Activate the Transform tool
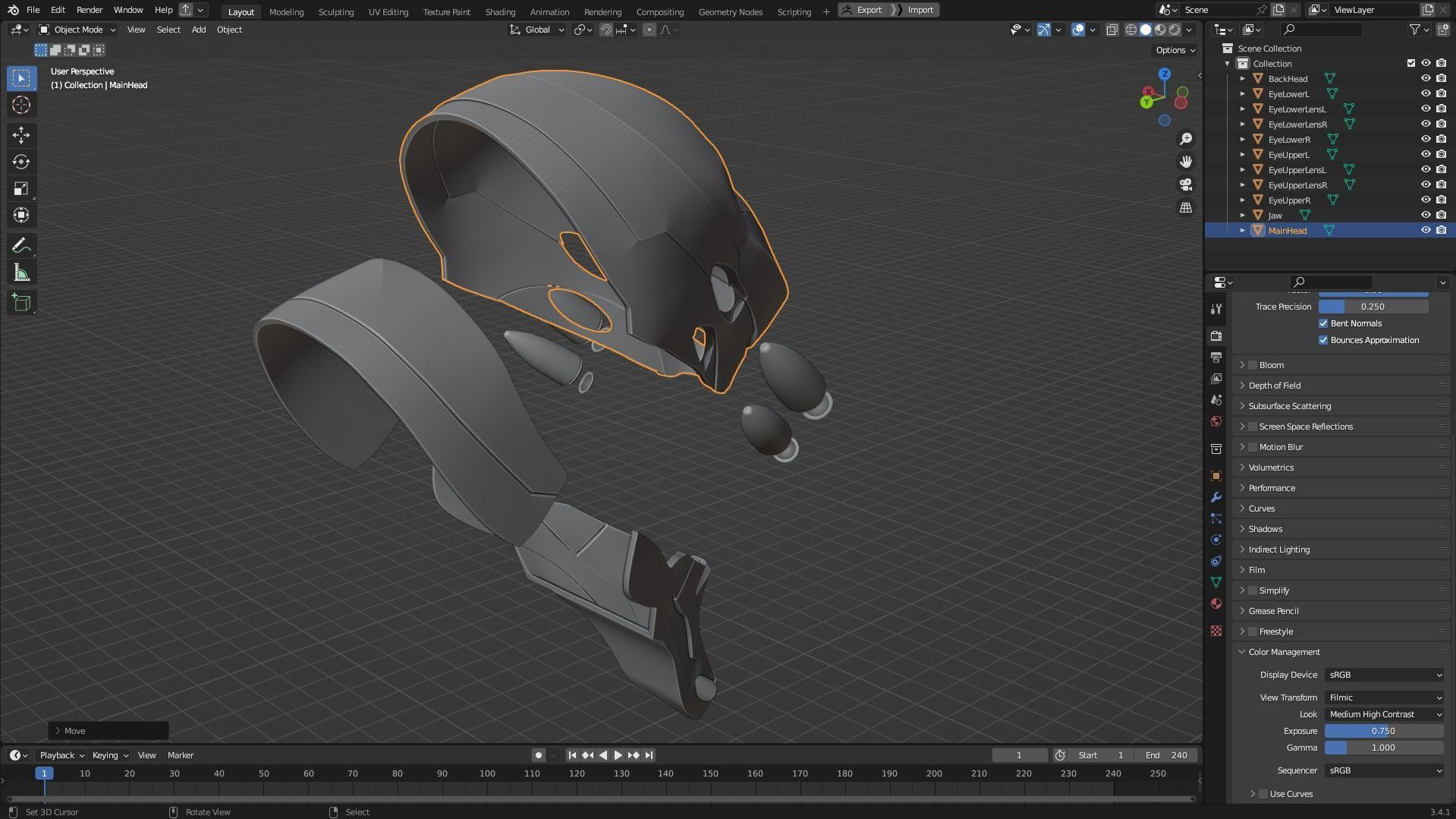Image resolution: width=1456 pixels, height=819 pixels. (x=21, y=215)
